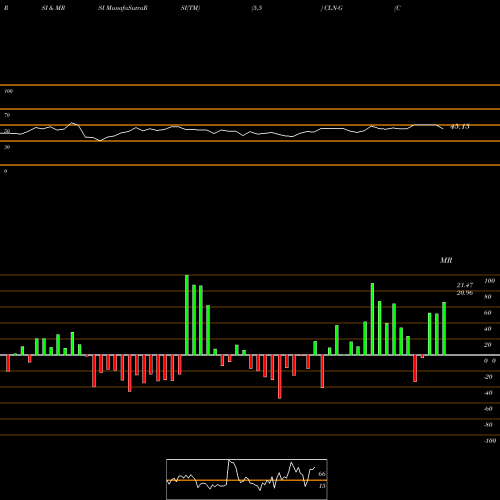500x500 pixels.
Task: Click the RSI axis label 50
Action: [x=7, y=131]
